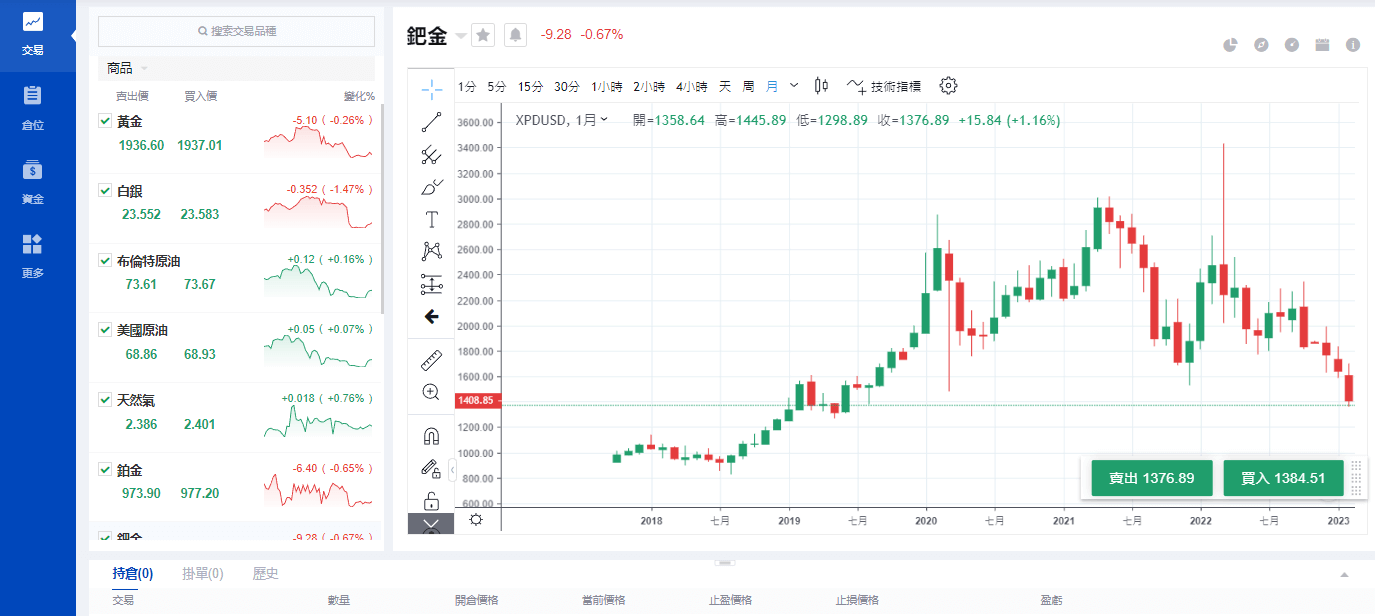Expand the 商品 category dropdown
Screen dimensions: 1375x616
coord(144,69)
